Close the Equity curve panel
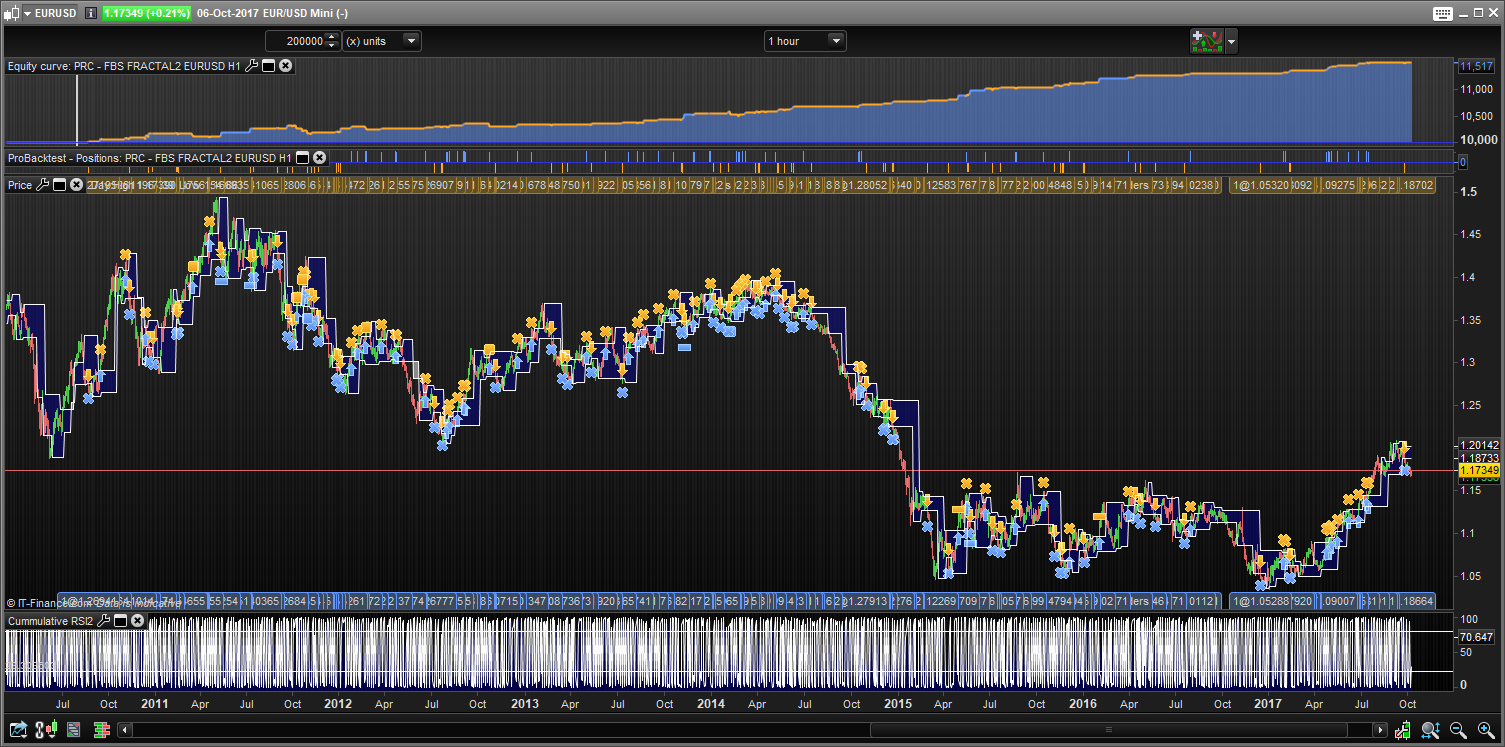Image resolution: width=1505 pixels, height=747 pixels. (285, 66)
